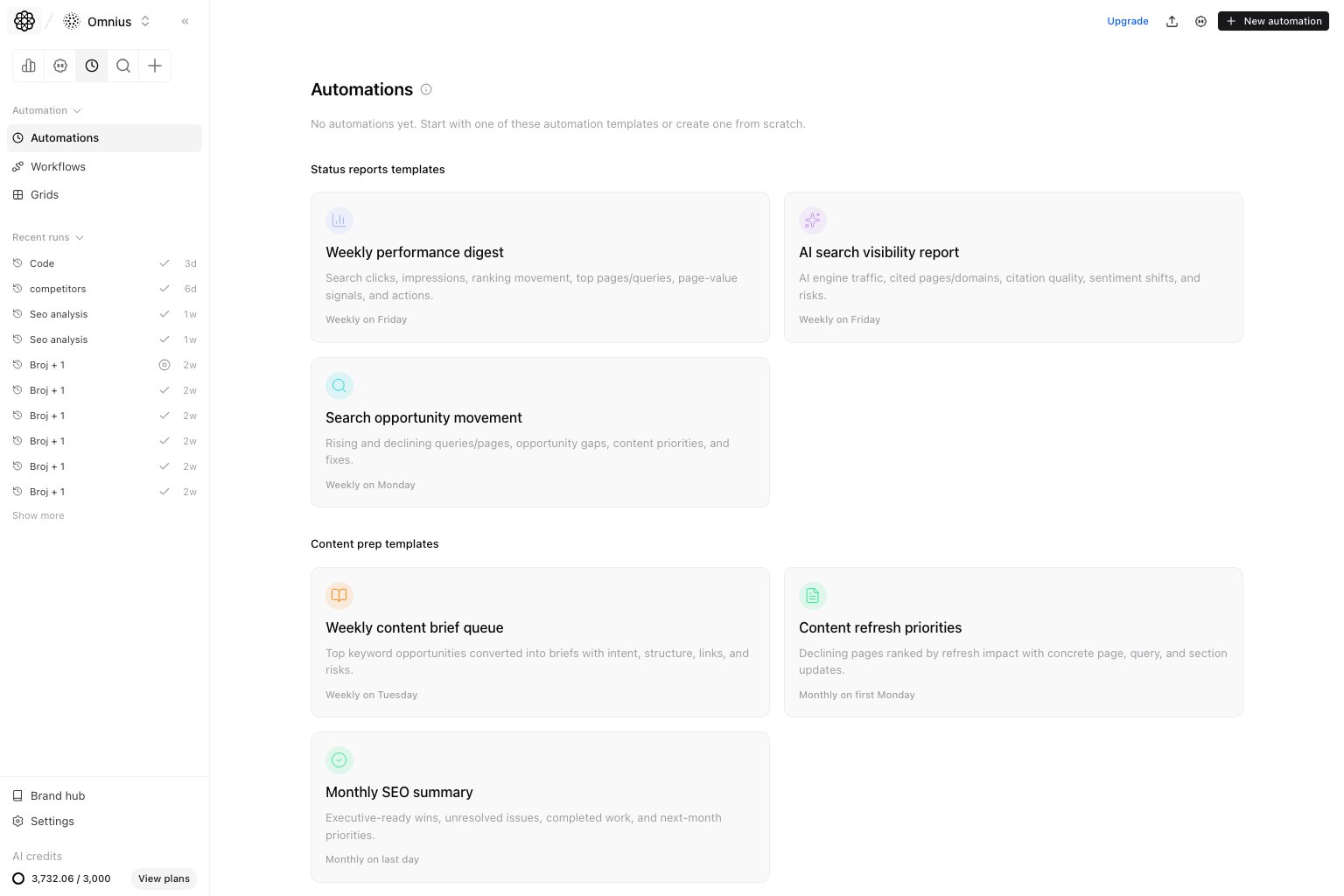Click the agent face icon in top bar
This screenshot has height=896, width=1344.
coord(1200,21)
